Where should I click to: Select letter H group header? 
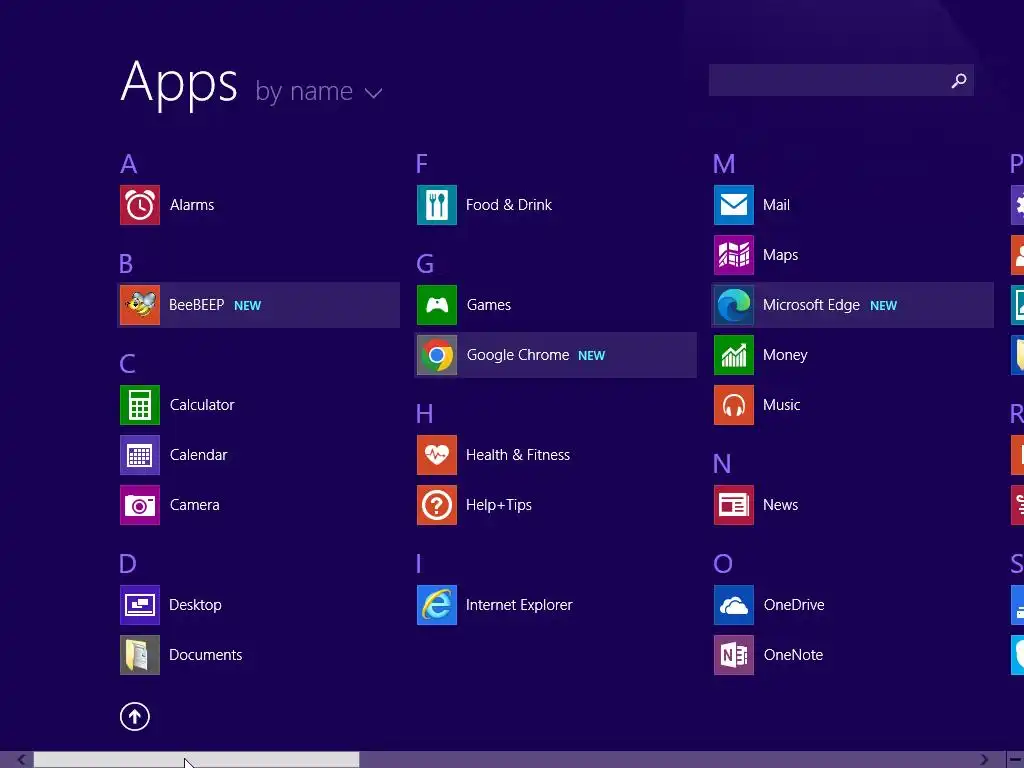[x=424, y=414]
